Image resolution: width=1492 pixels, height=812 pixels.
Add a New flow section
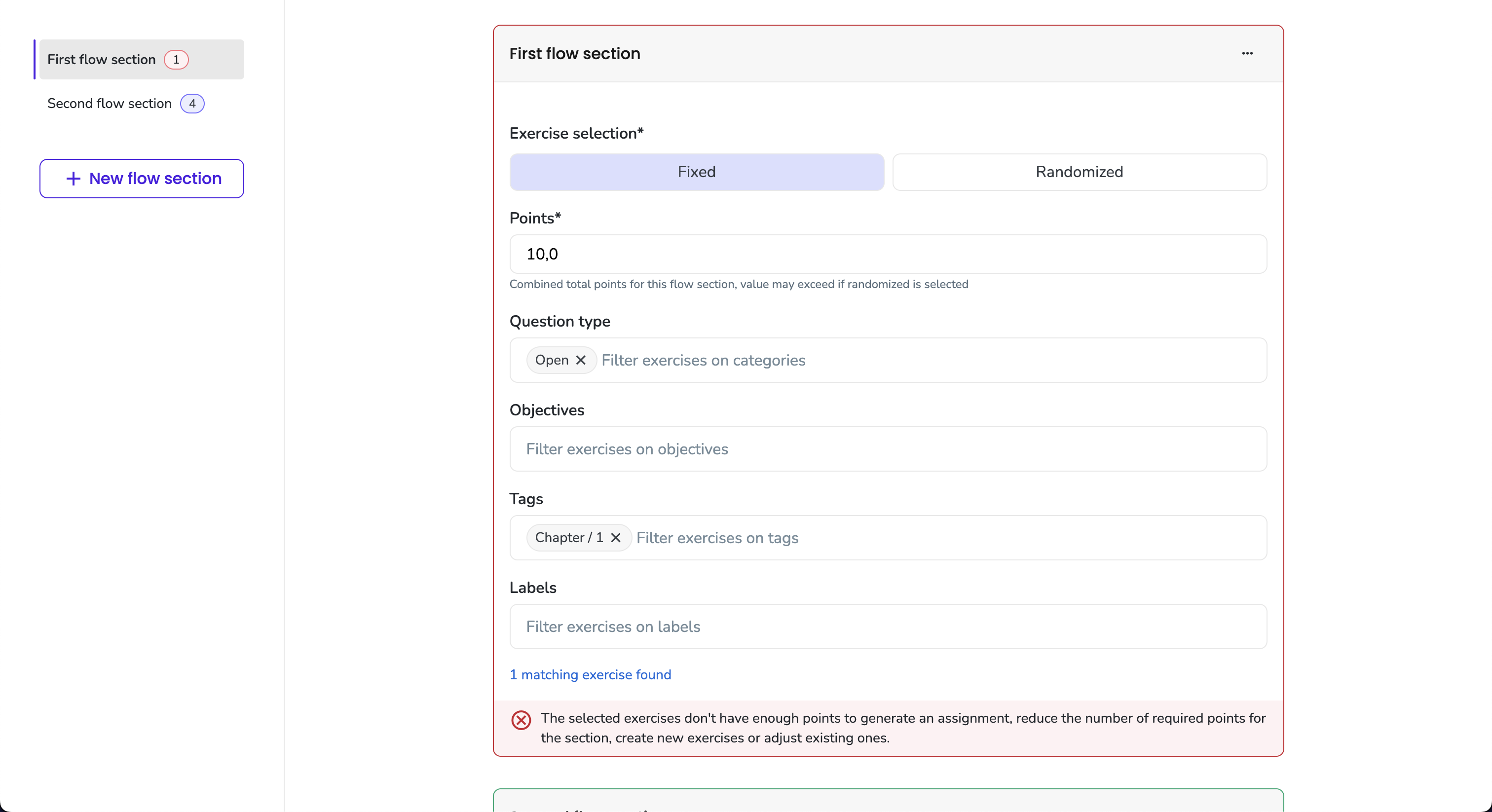point(141,179)
